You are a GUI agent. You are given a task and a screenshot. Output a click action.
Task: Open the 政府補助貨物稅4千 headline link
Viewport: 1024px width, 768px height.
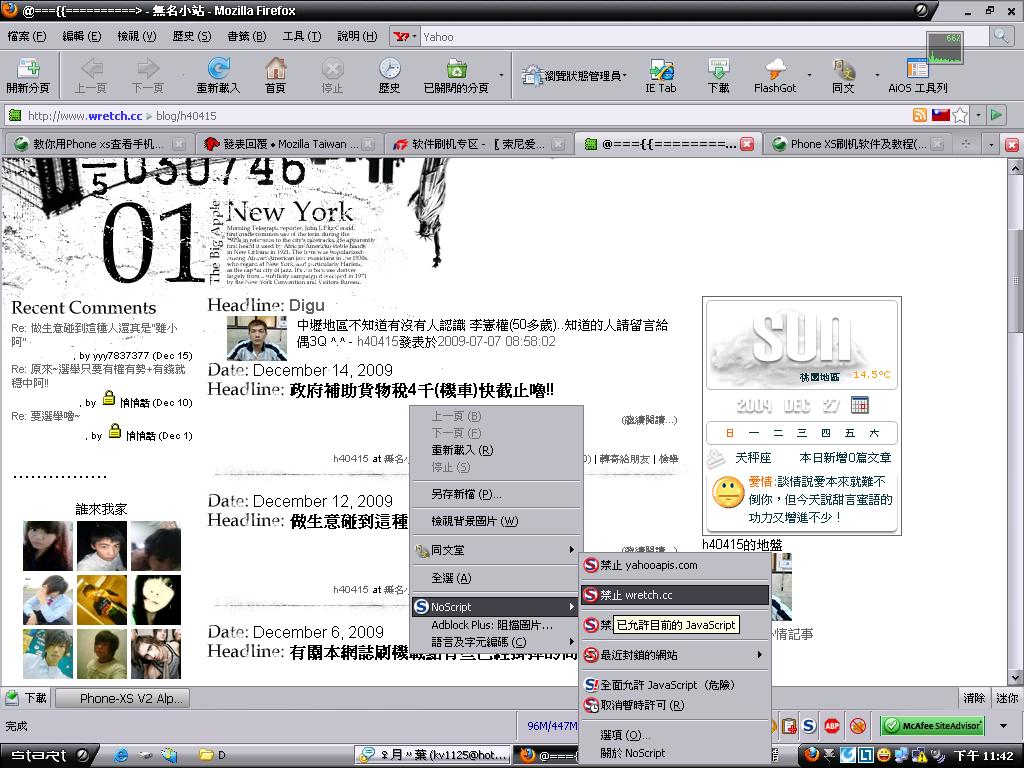[421, 390]
